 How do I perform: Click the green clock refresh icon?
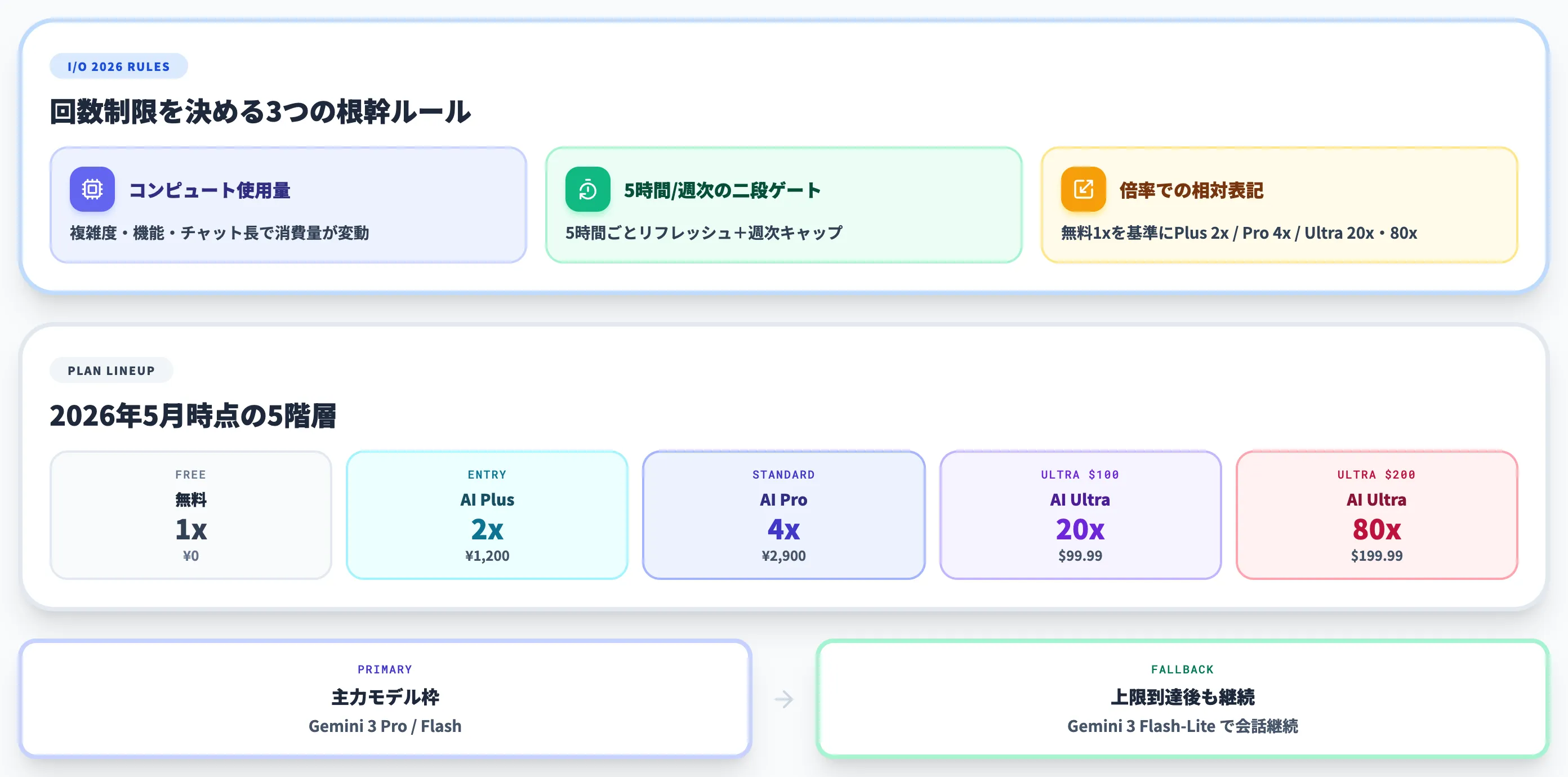point(587,189)
